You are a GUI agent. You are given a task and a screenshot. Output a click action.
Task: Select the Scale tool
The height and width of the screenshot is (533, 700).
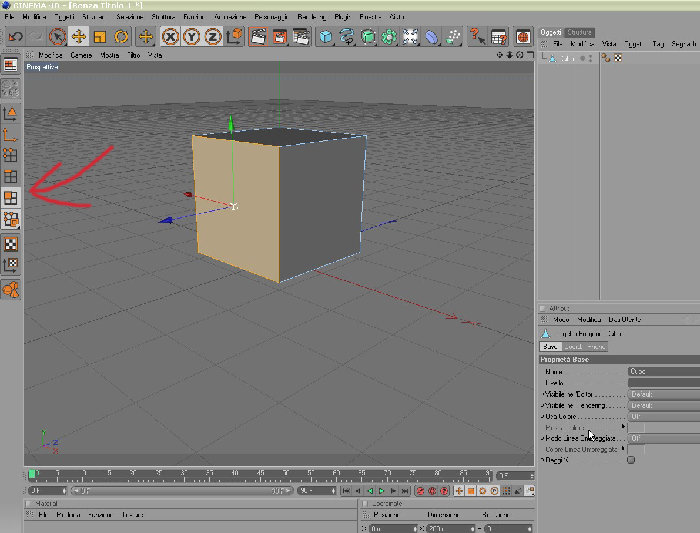point(100,37)
